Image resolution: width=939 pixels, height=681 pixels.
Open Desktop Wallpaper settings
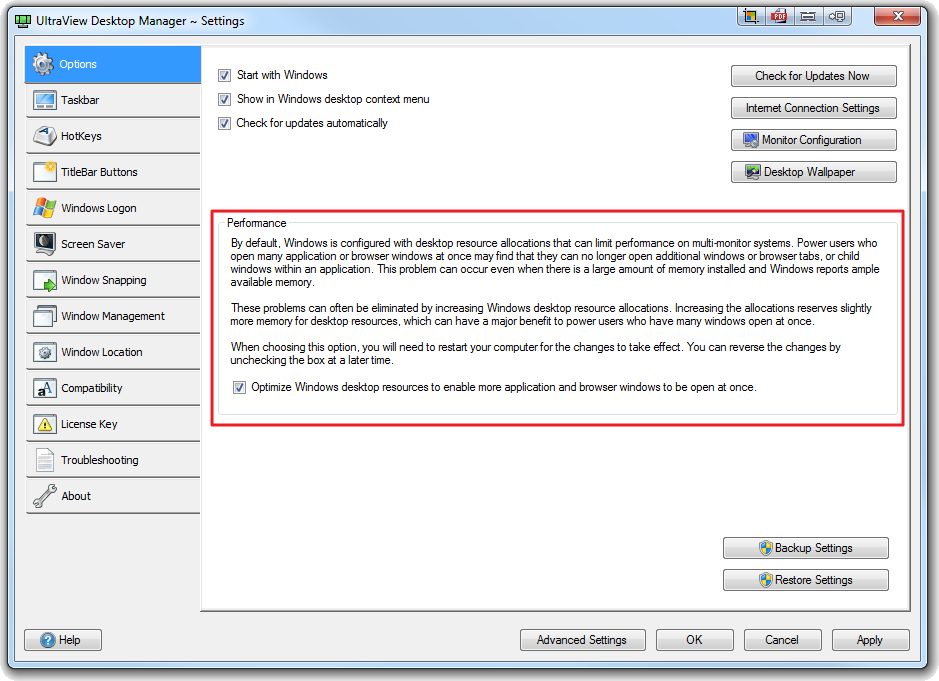[813, 172]
